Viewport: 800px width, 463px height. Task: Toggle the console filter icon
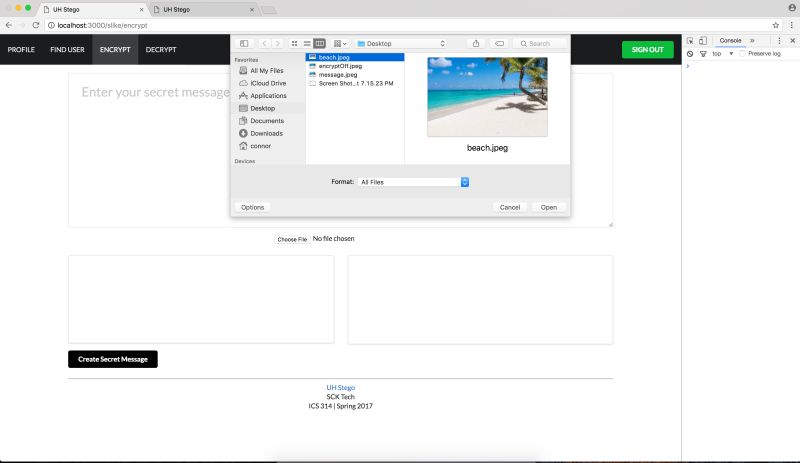tap(703, 54)
